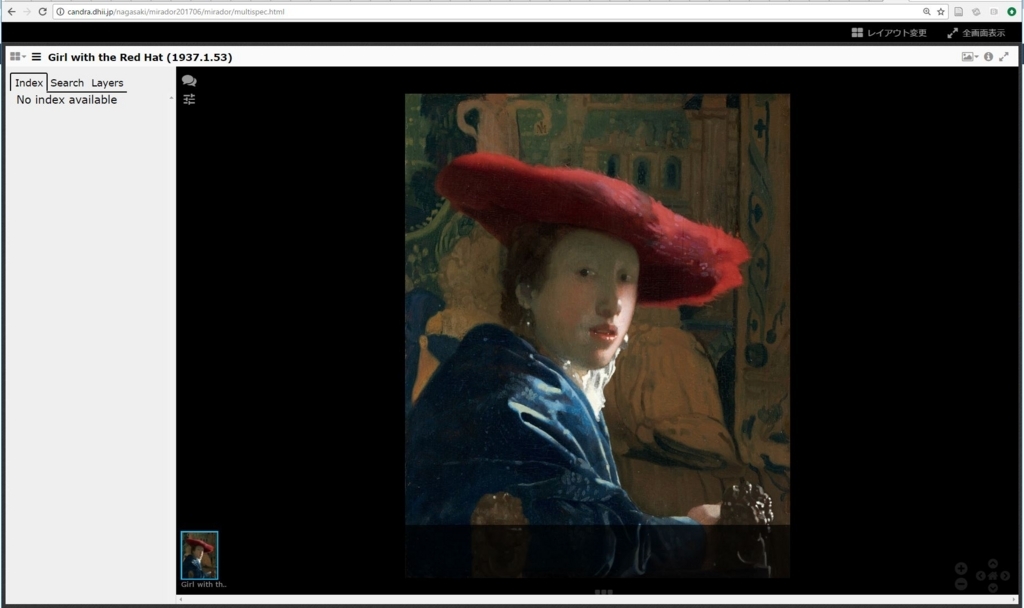
Task: Expand the viewer window to fullscreen
Action: 1004,57
